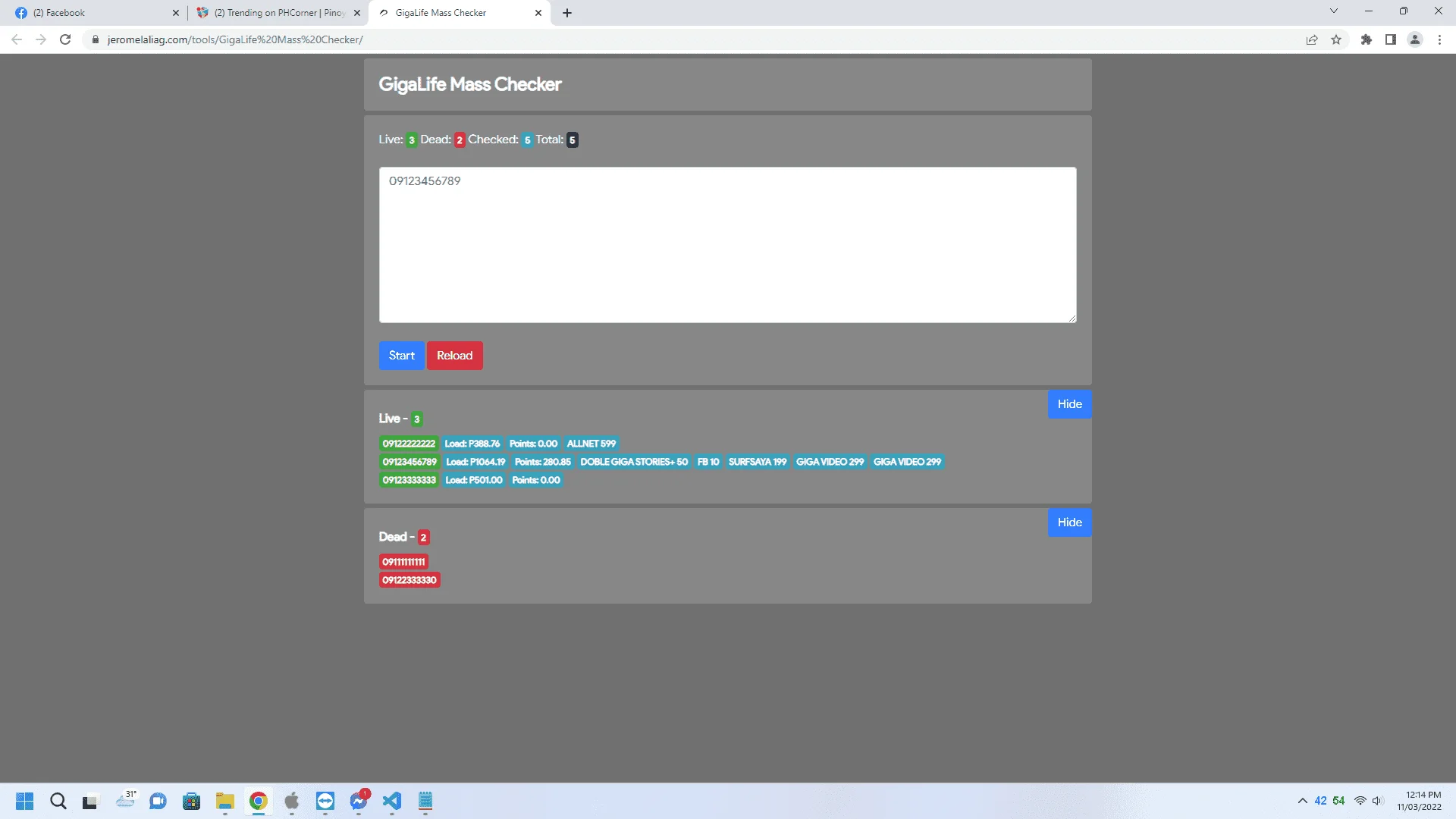Open the apple icon app on the taskbar

pos(292,802)
